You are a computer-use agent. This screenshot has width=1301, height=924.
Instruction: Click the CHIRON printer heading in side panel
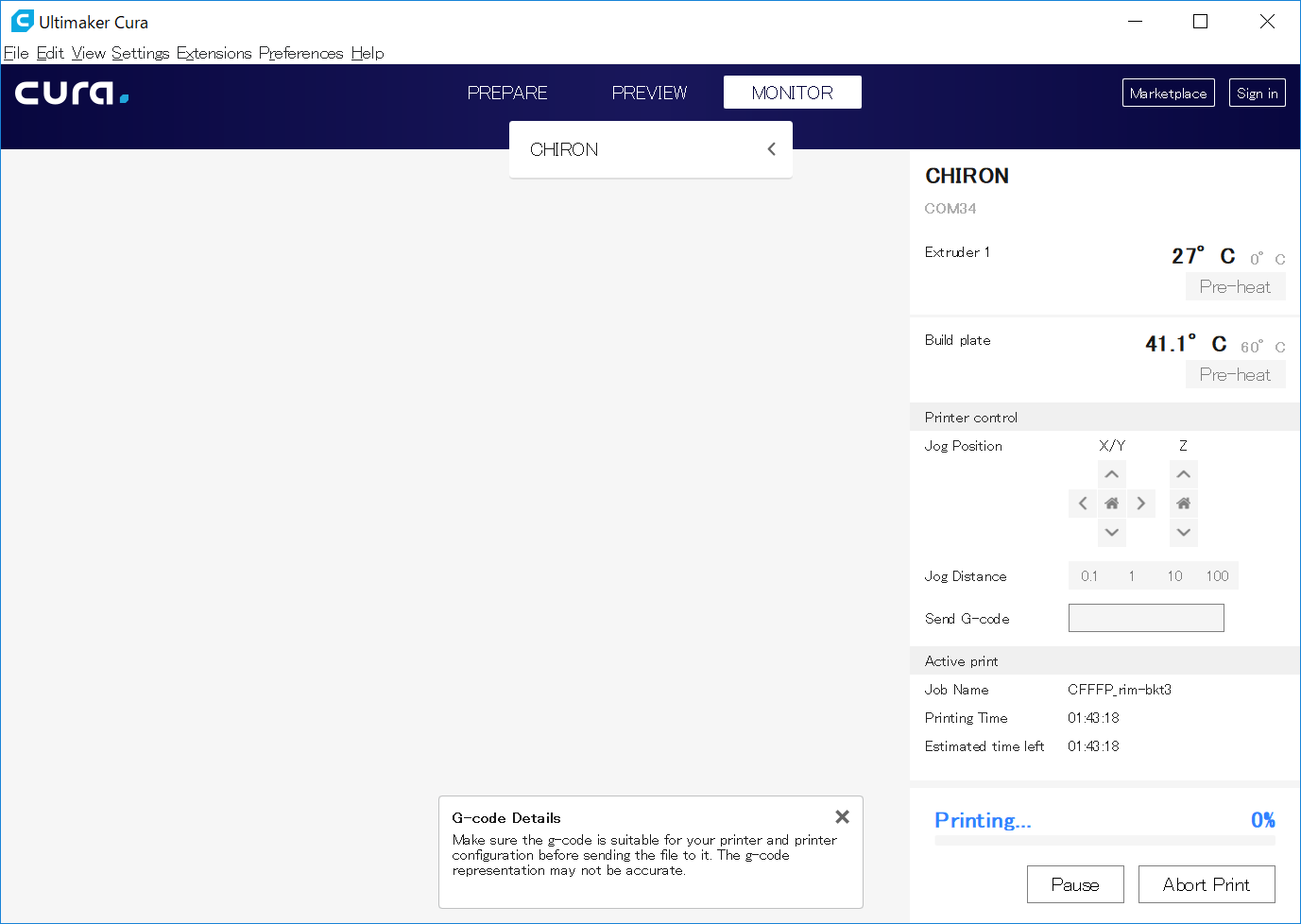tap(967, 176)
